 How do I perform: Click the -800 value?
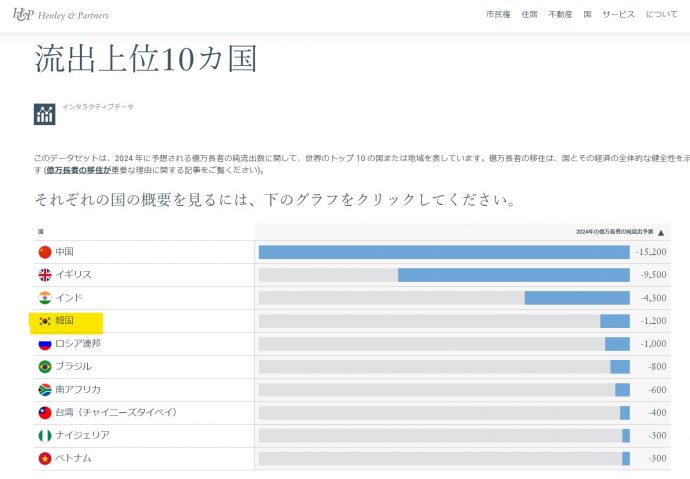click(657, 366)
